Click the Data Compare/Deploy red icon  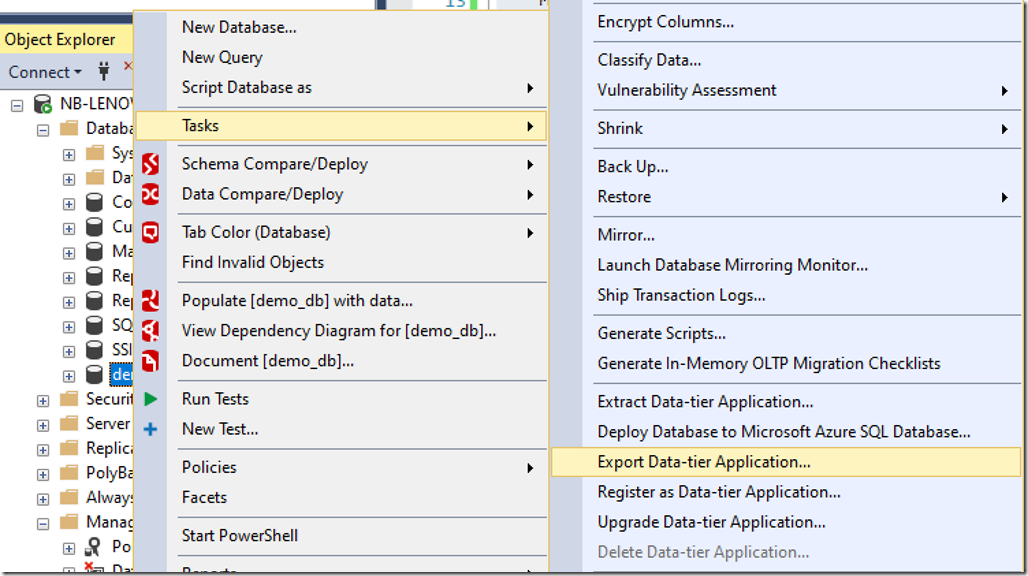coord(150,194)
